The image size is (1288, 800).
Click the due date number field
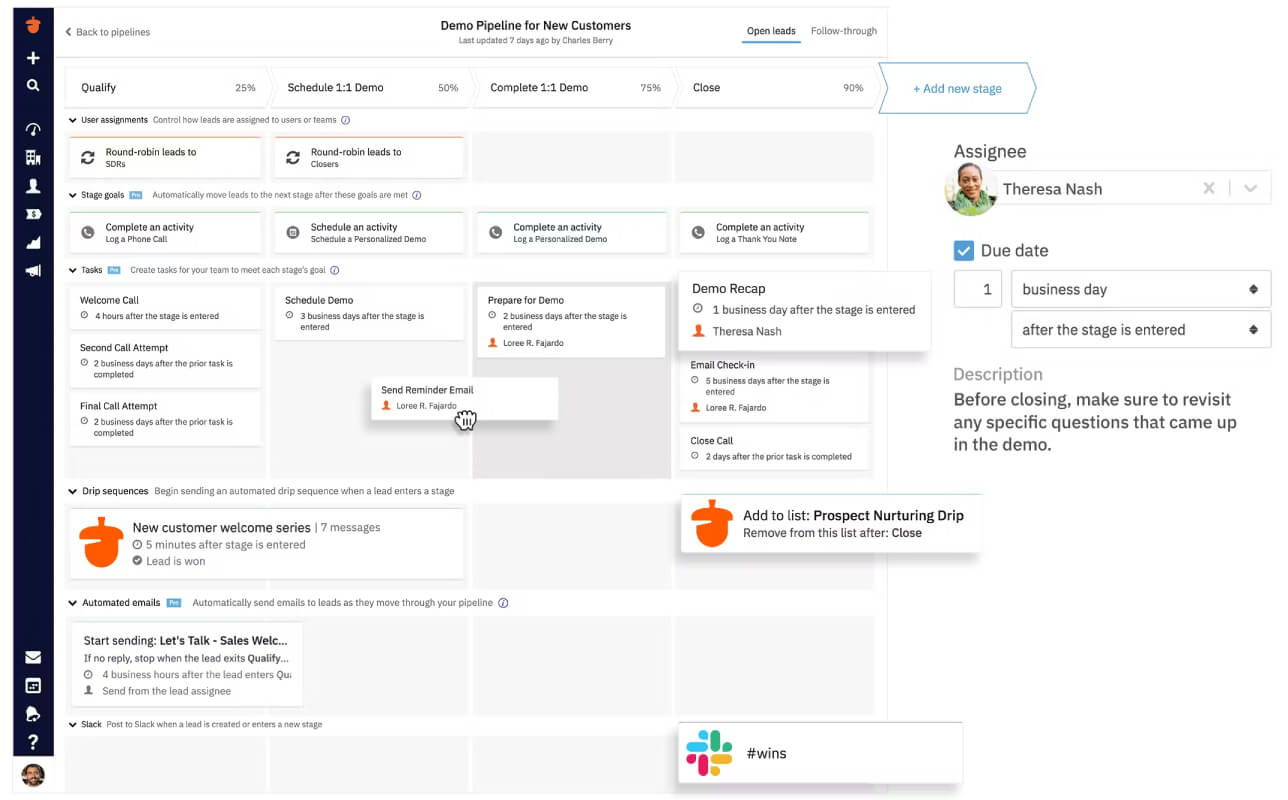coord(977,289)
